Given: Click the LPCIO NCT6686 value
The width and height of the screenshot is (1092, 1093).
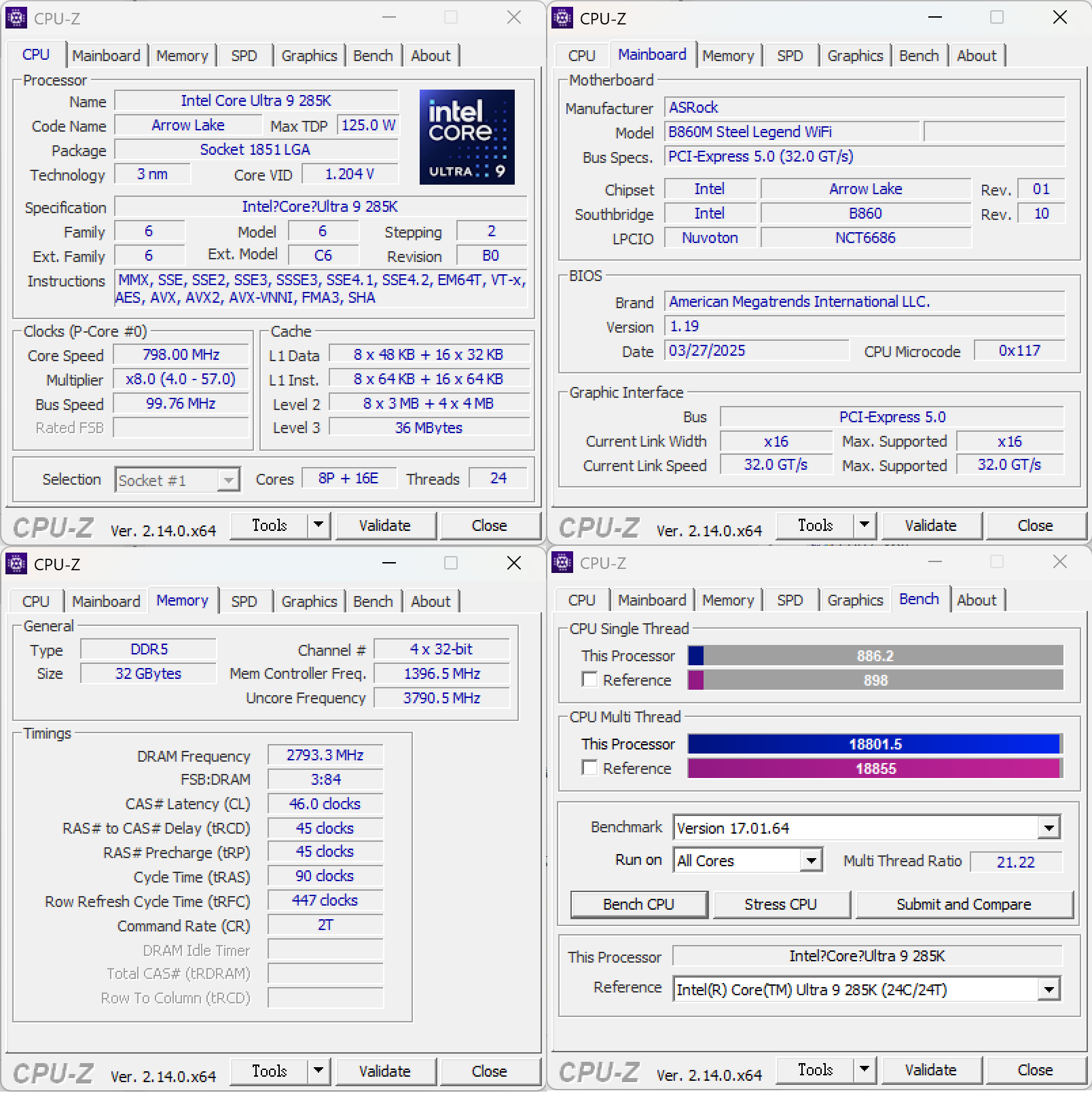Looking at the screenshot, I should (x=865, y=238).
